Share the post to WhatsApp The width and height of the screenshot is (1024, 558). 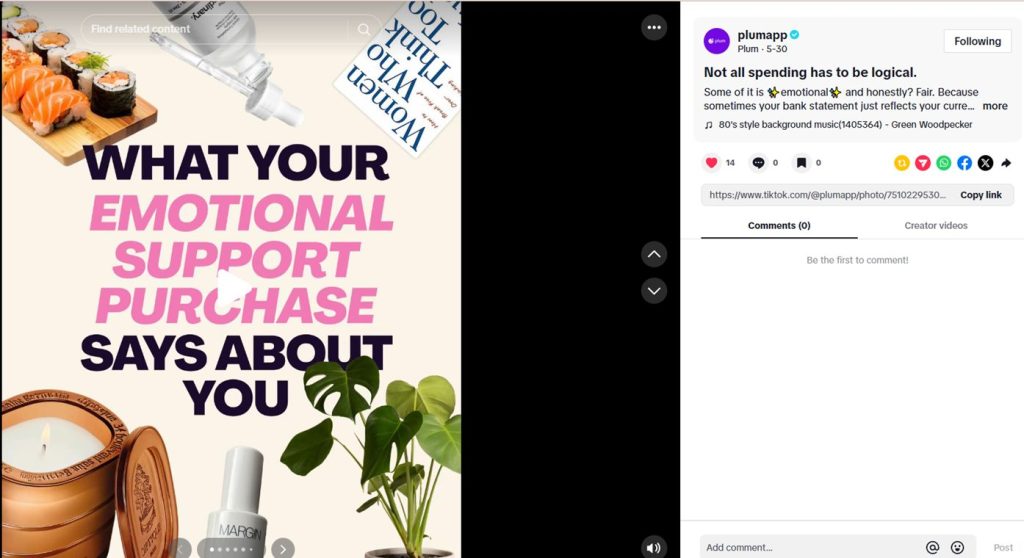tap(944, 163)
